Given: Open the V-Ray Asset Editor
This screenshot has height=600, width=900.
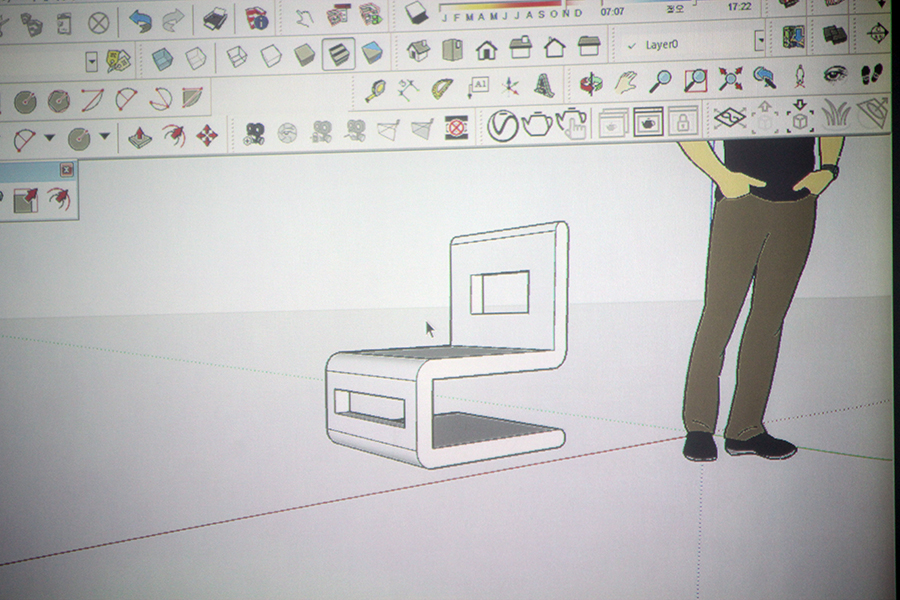Looking at the screenshot, I should [502, 126].
